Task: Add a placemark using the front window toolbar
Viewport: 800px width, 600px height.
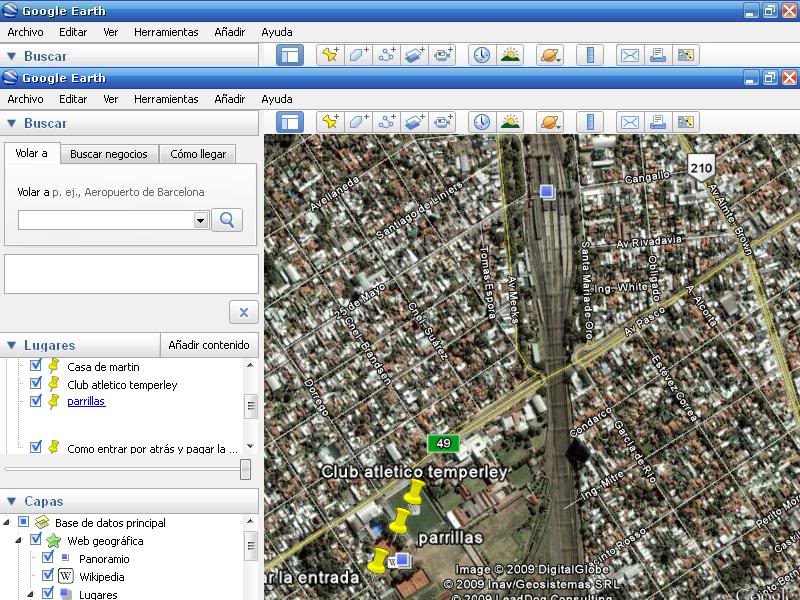Action: [x=330, y=122]
